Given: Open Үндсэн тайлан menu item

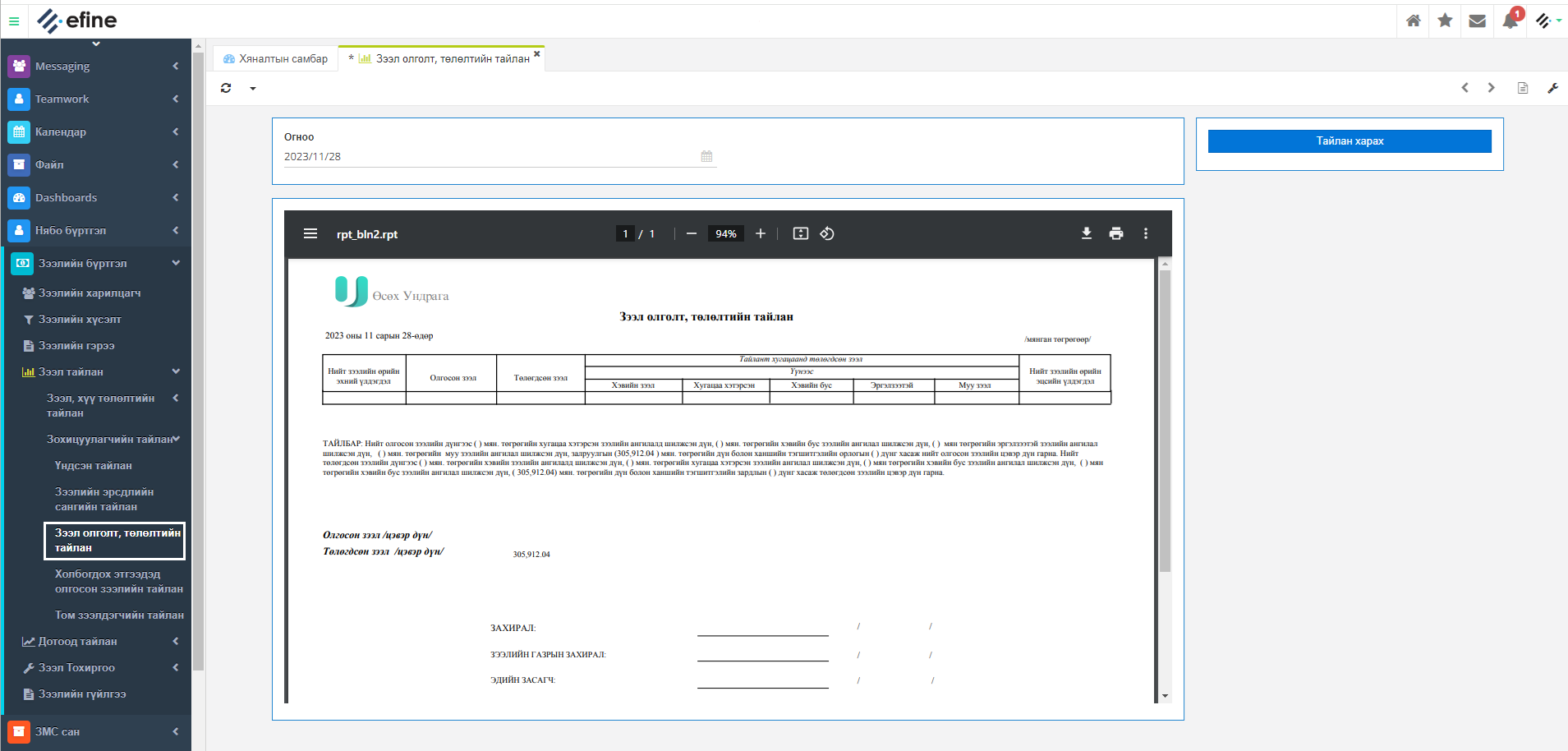Looking at the screenshot, I should pos(94,465).
